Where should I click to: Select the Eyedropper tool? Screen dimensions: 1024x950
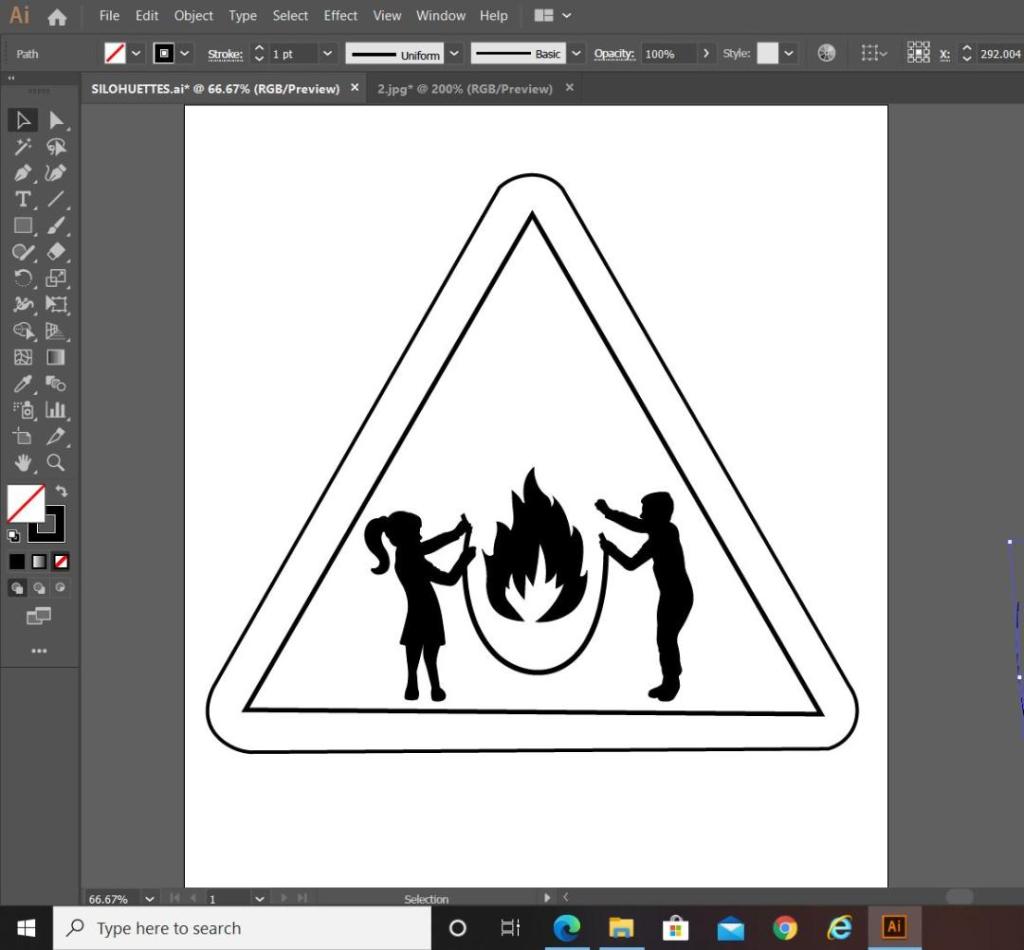pyautogui.click(x=23, y=384)
